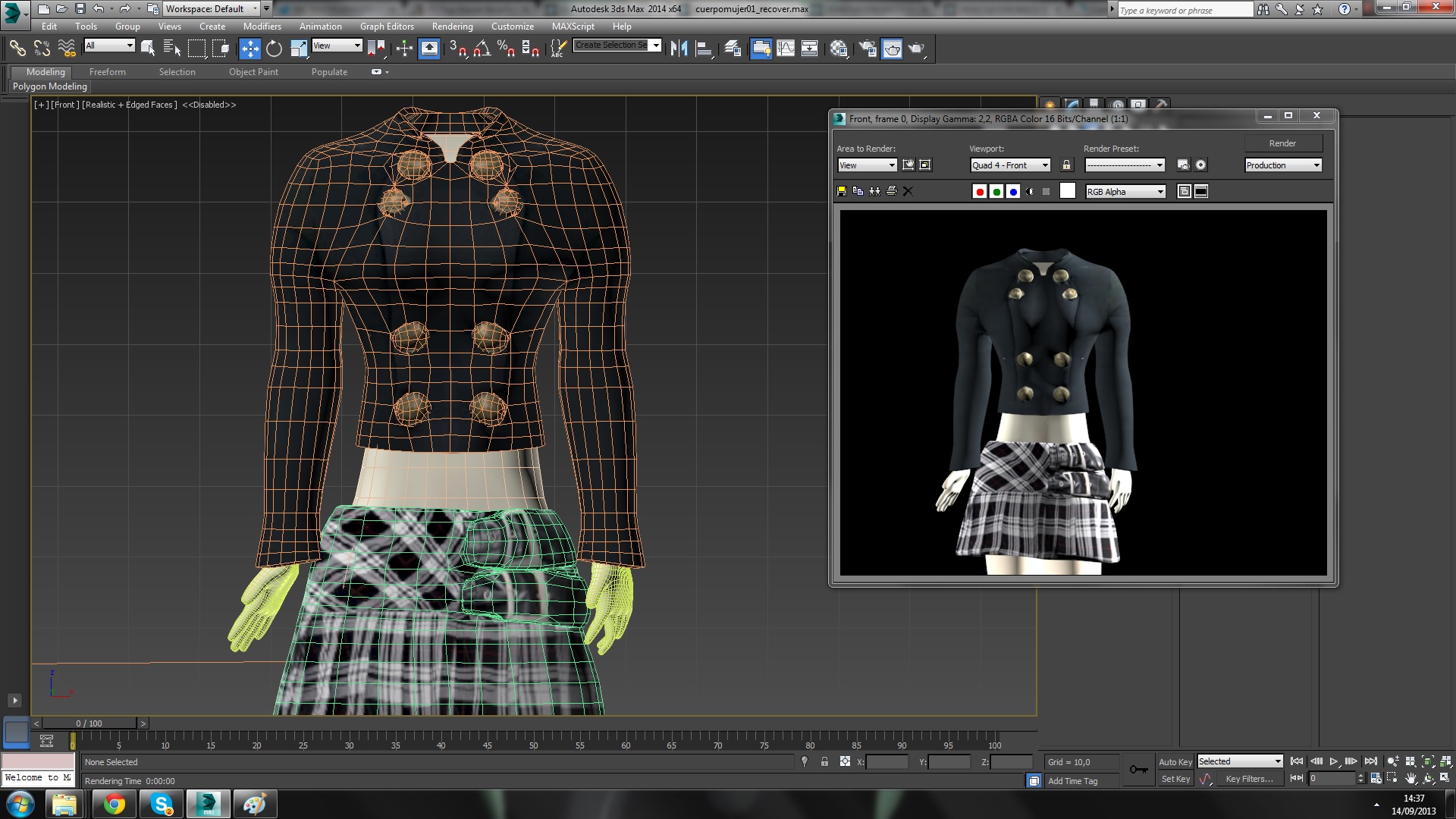Activate the Select and Move tool
The width and height of the screenshot is (1456, 819).
pyautogui.click(x=249, y=49)
